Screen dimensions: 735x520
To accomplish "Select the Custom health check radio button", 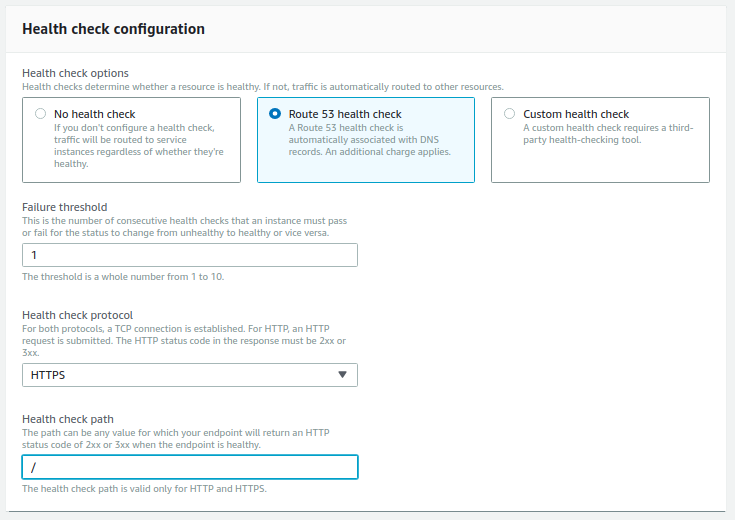I will point(509,113).
